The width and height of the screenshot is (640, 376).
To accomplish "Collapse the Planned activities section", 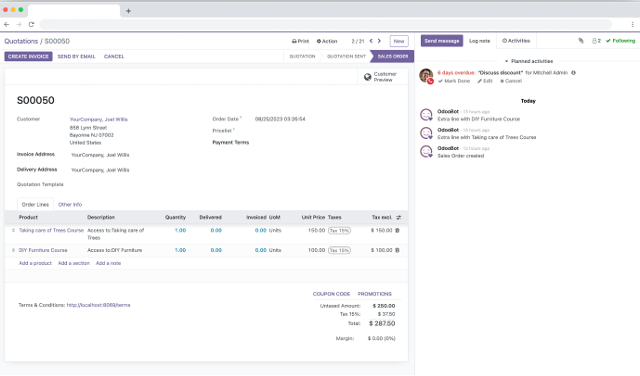I will (529, 61).
